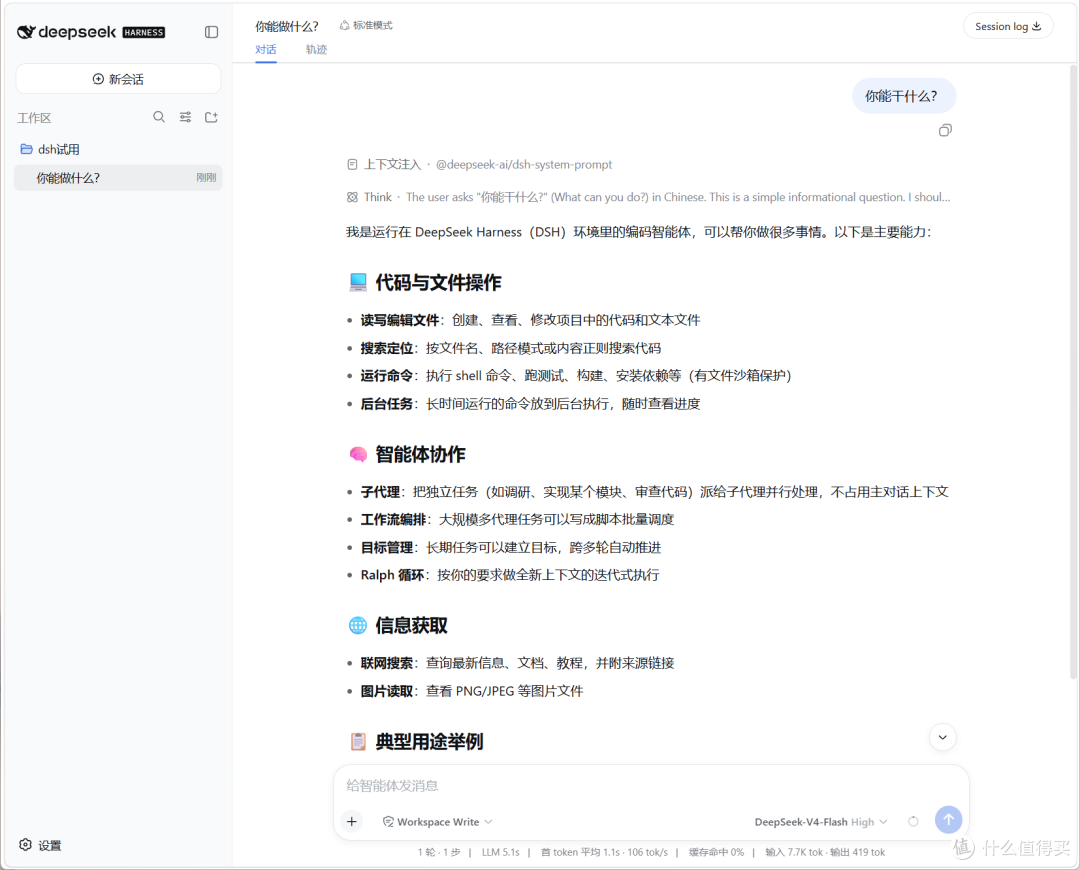
Task: Jump to bottom with down chevron button
Action: 942,737
